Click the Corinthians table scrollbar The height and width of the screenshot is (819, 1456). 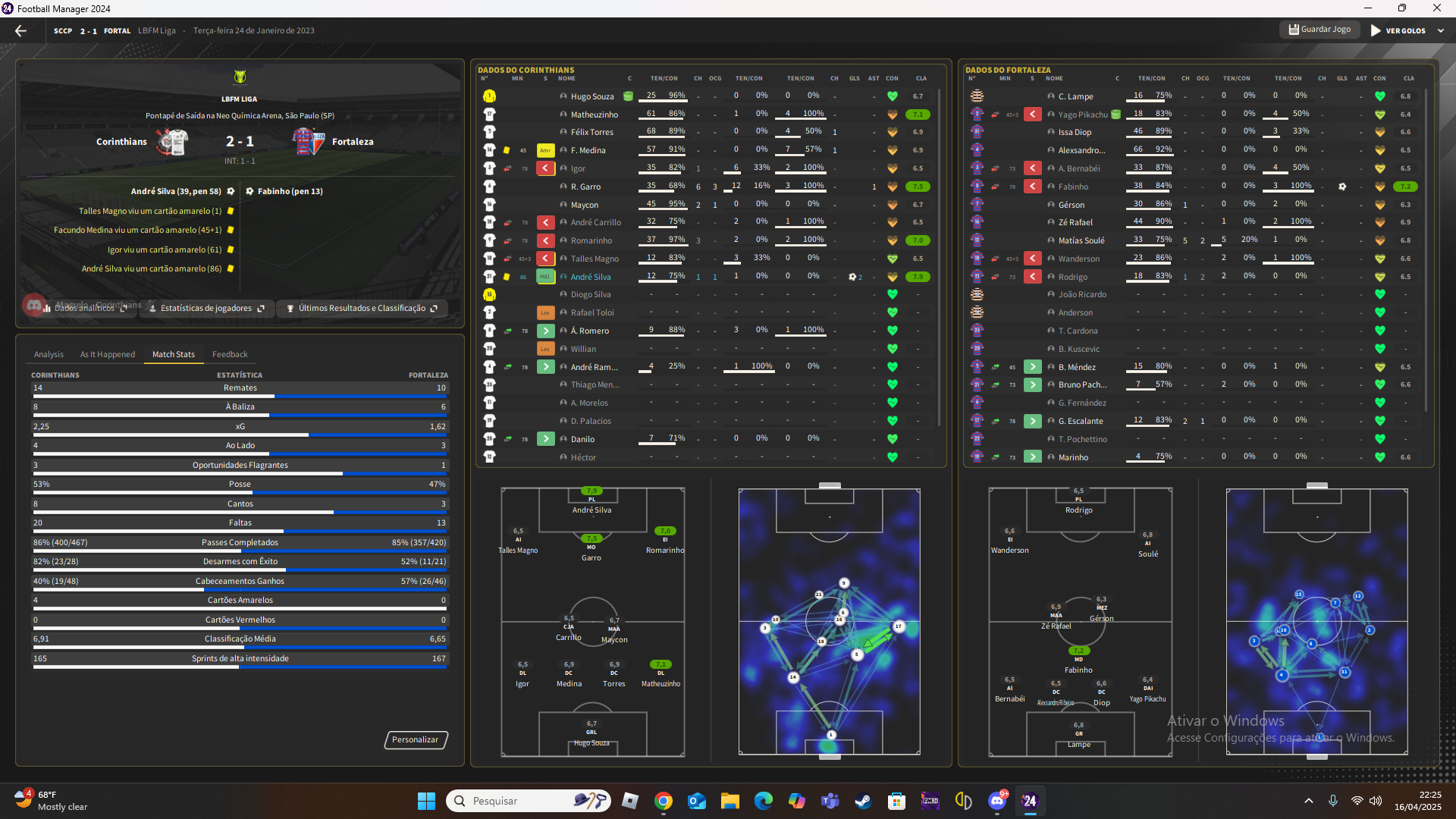coord(940,258)
